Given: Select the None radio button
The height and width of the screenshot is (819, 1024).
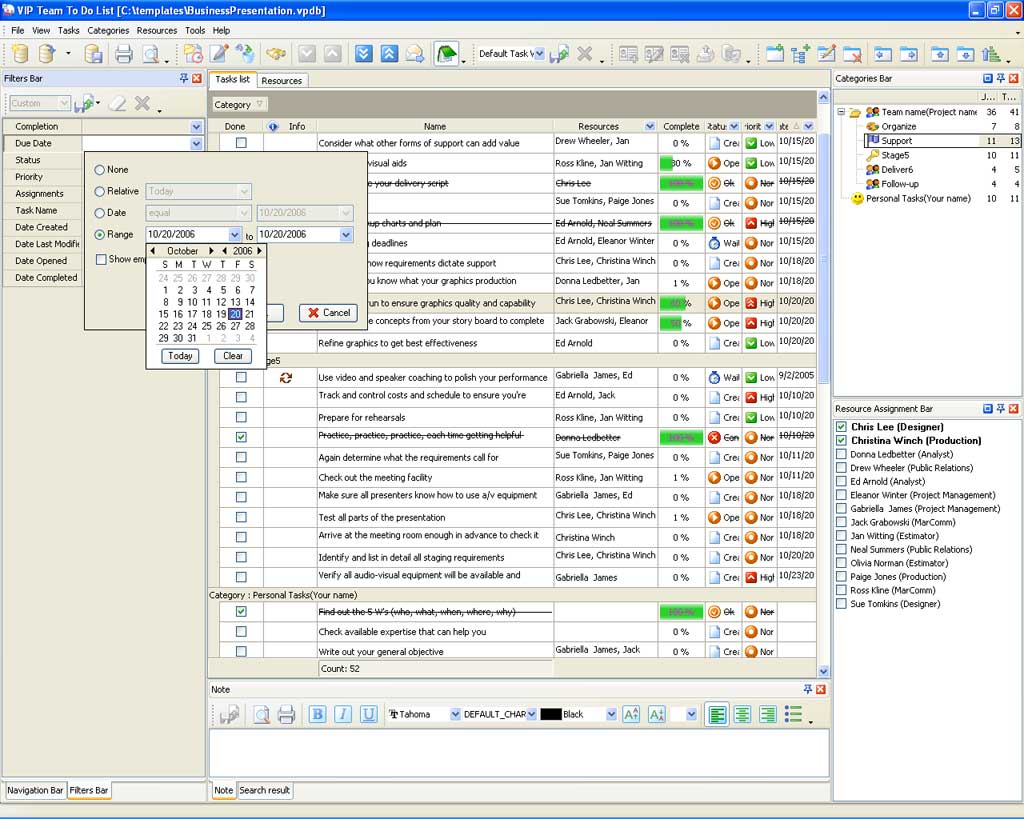Looking at the screenshot, I should click(x=100, y=170).
